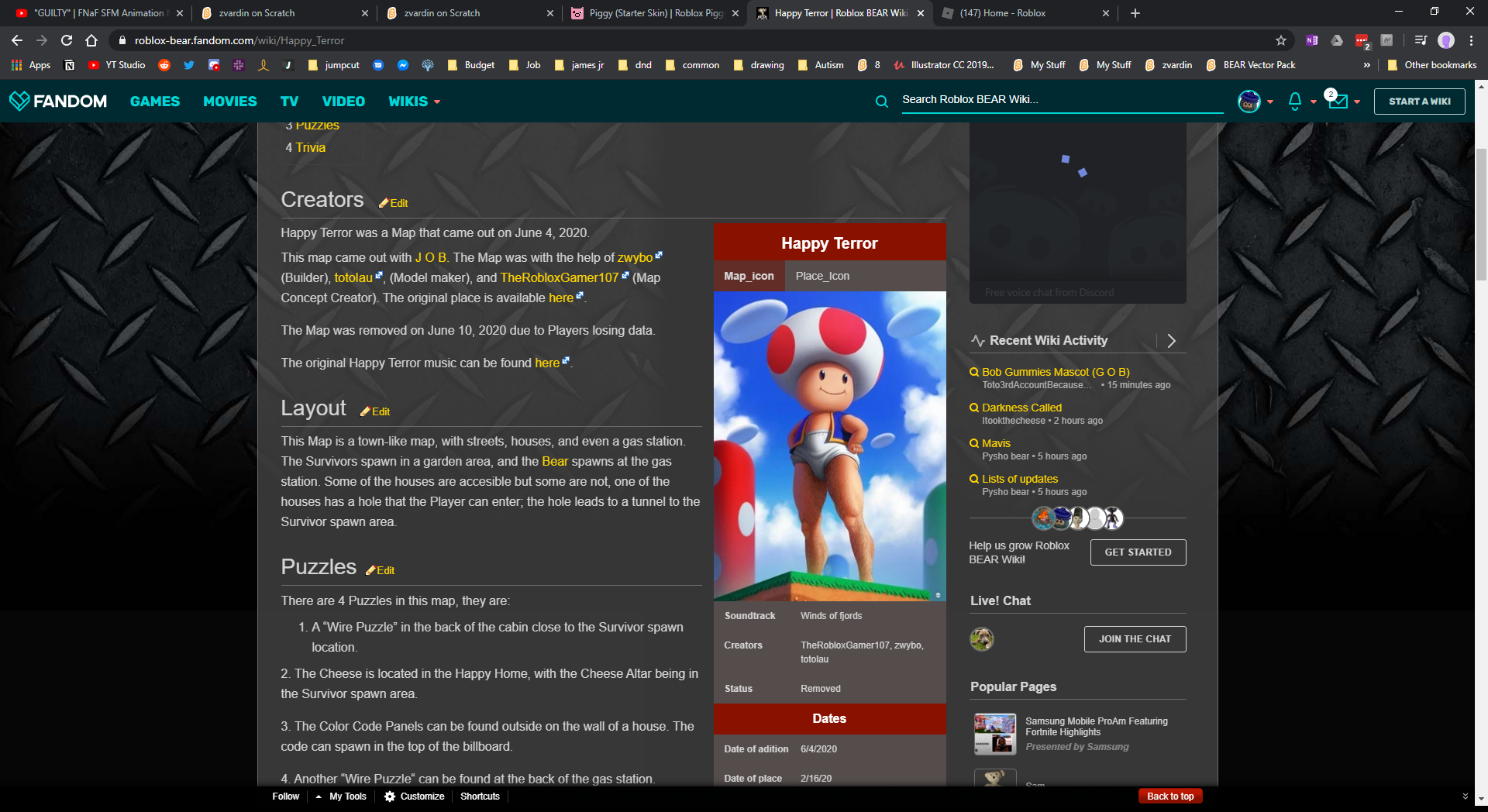The height and width of the screenshot is (812, 1488).
Task: Open the Twitter bookmark icon
Action: pyautogui.click(x=189, y=65)
